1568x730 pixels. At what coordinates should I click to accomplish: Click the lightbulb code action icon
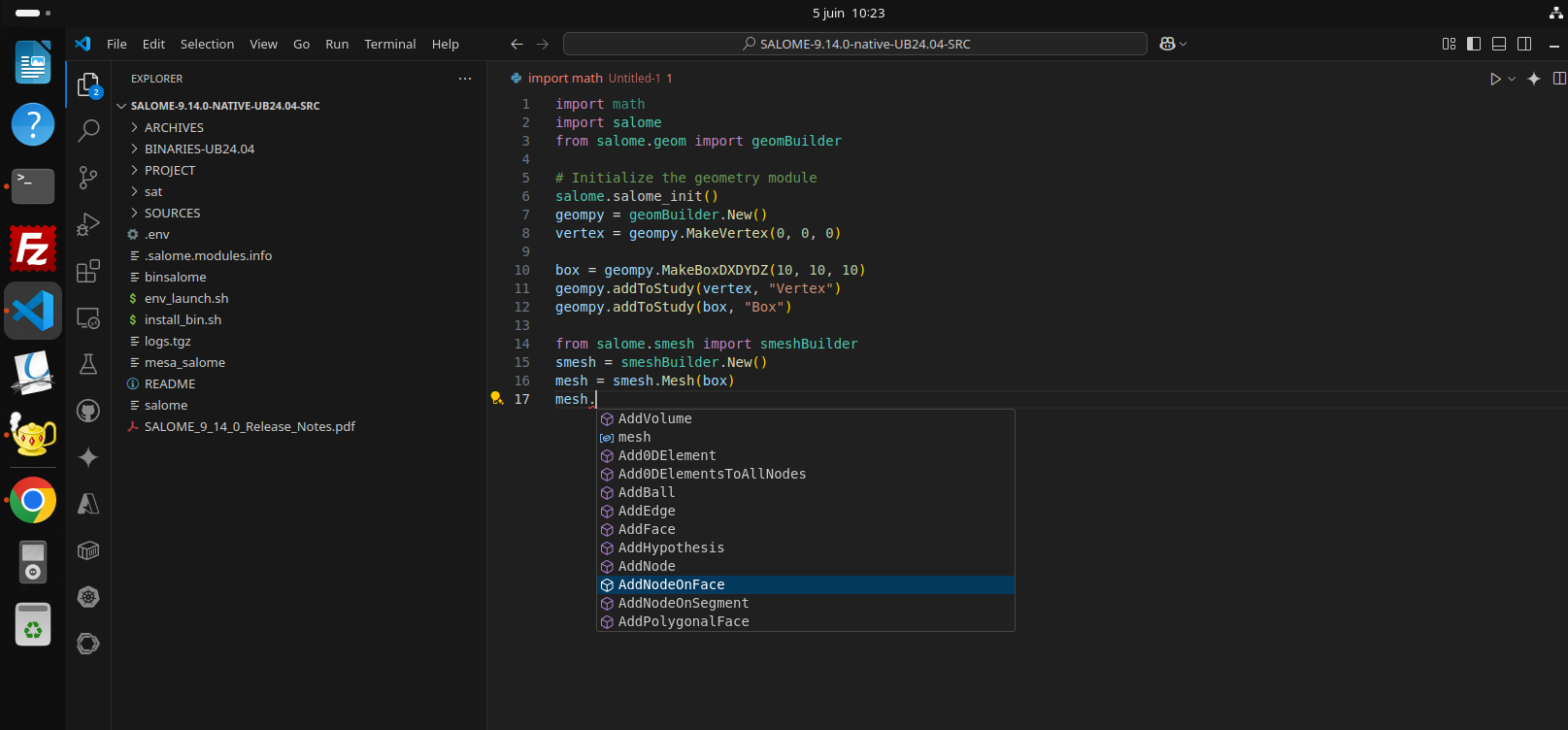click(496, 398)
